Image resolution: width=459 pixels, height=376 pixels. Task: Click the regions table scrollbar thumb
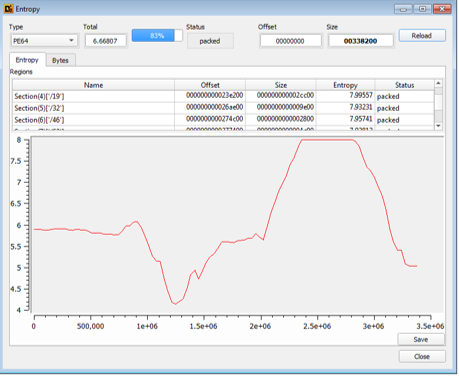[x=439, y=102]
